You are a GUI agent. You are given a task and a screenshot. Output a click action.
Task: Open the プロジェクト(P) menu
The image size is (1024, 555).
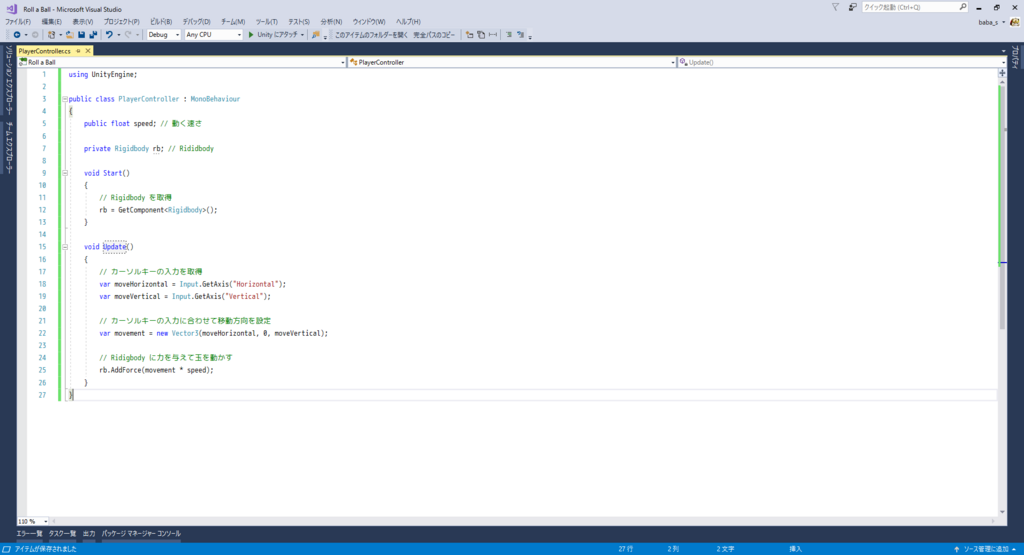(x=121, y=22)
